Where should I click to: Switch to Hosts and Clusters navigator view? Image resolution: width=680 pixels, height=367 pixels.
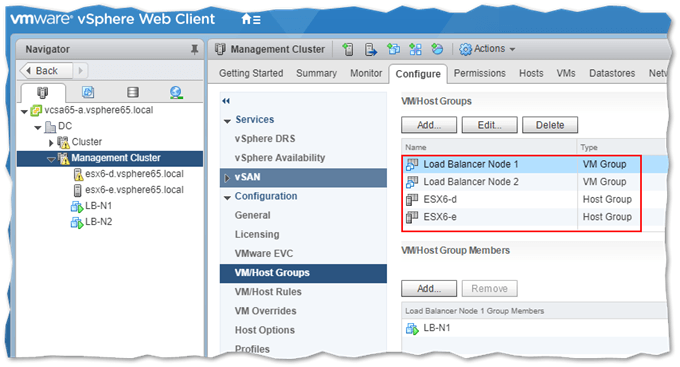(43, 92)
